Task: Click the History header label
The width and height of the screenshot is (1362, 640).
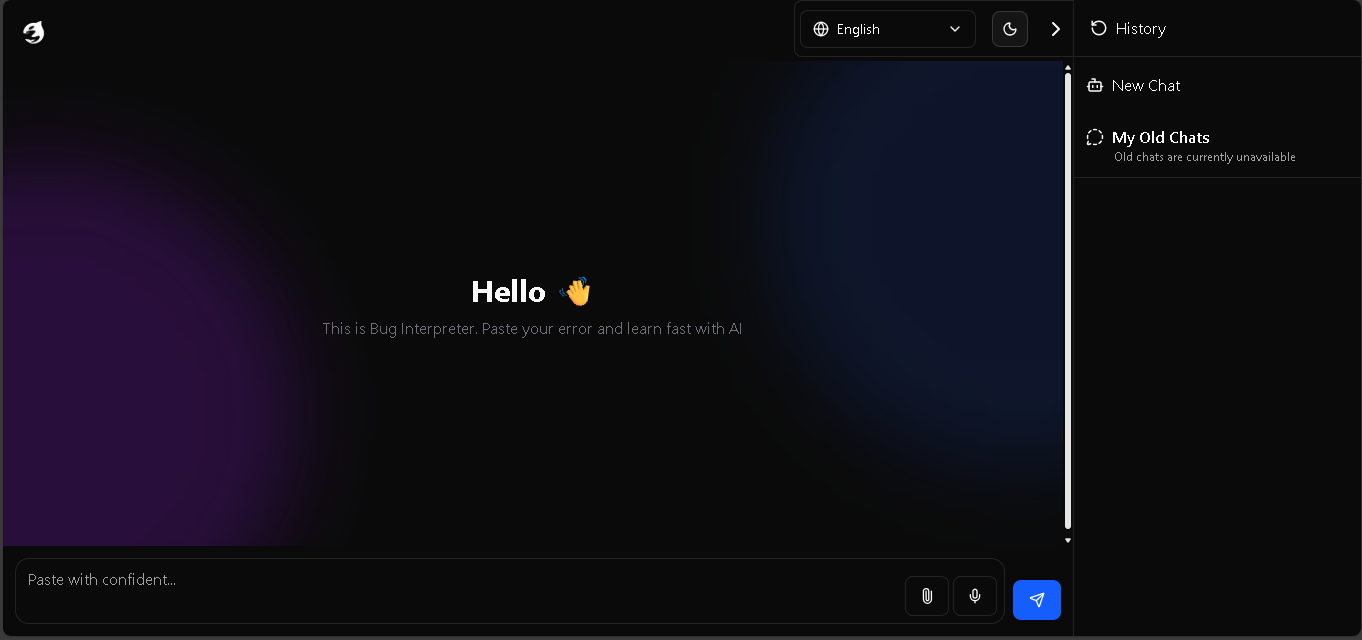Action: coord(1141,29)
